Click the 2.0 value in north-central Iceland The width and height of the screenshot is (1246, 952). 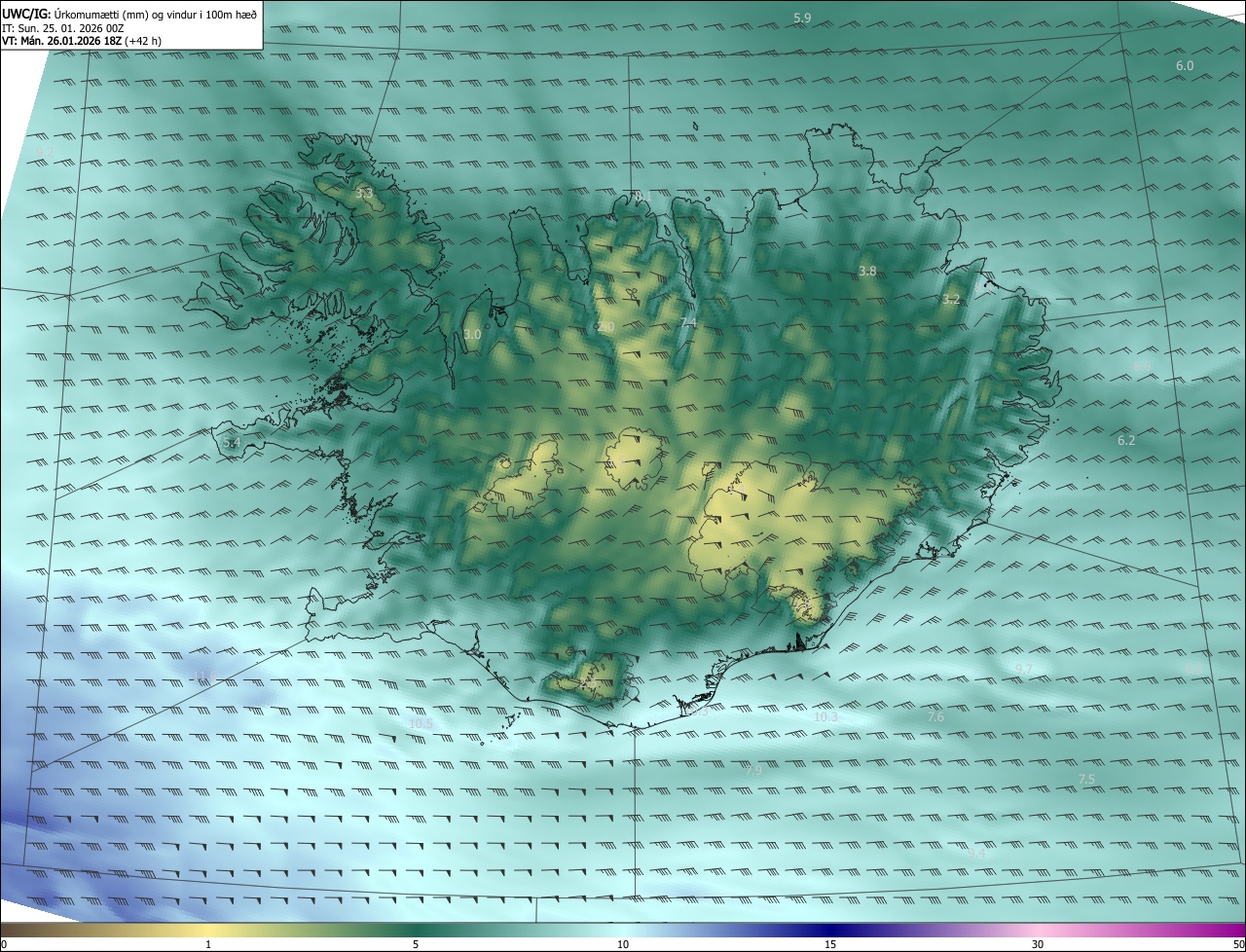pos(605,326)
